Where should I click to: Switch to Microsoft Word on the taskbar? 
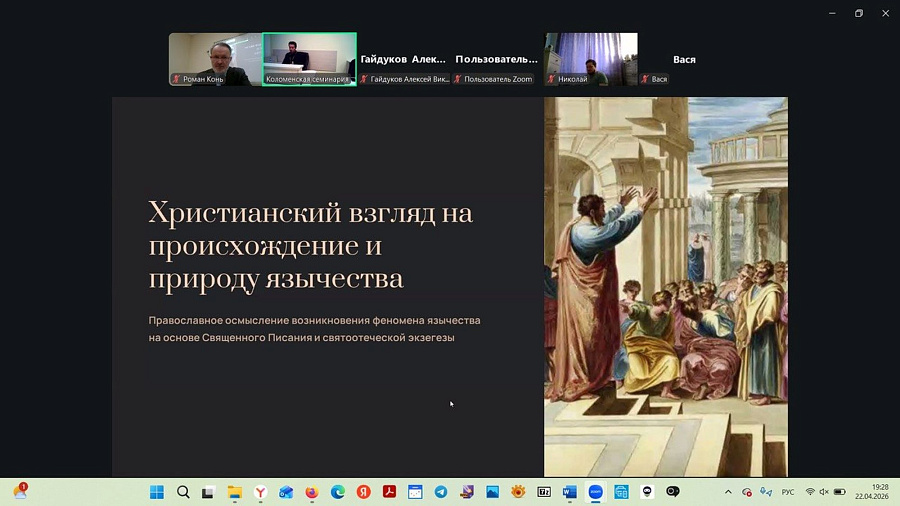(x=569, y=492)
